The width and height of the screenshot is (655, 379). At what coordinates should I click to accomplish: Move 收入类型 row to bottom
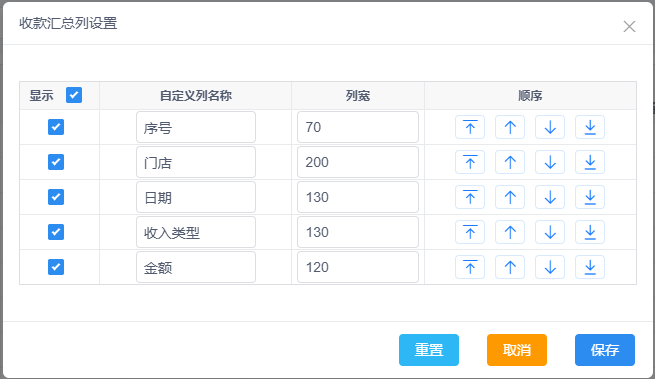tap(590, 232)
